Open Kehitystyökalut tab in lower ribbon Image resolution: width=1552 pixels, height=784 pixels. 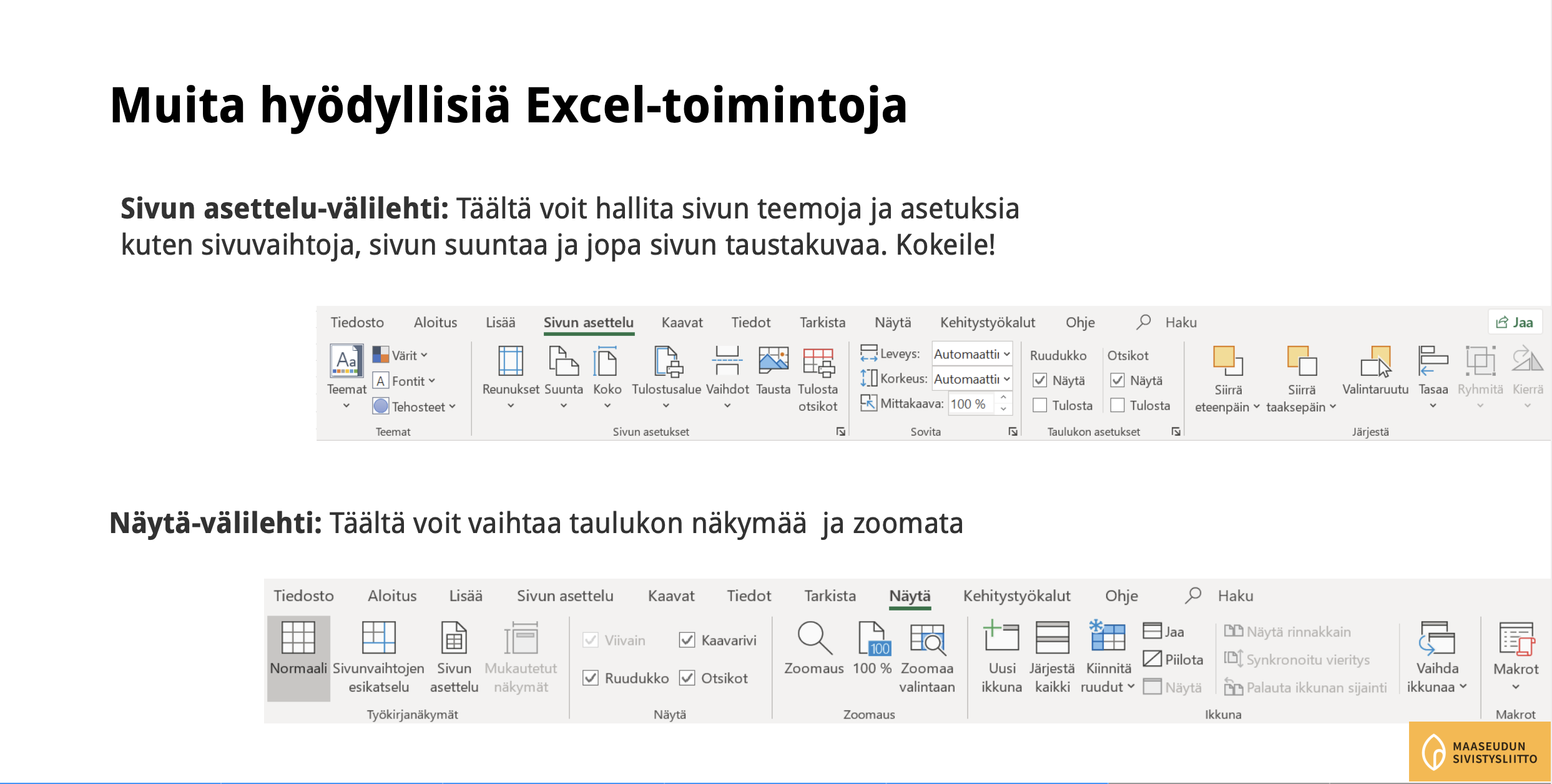point(1016,595)
